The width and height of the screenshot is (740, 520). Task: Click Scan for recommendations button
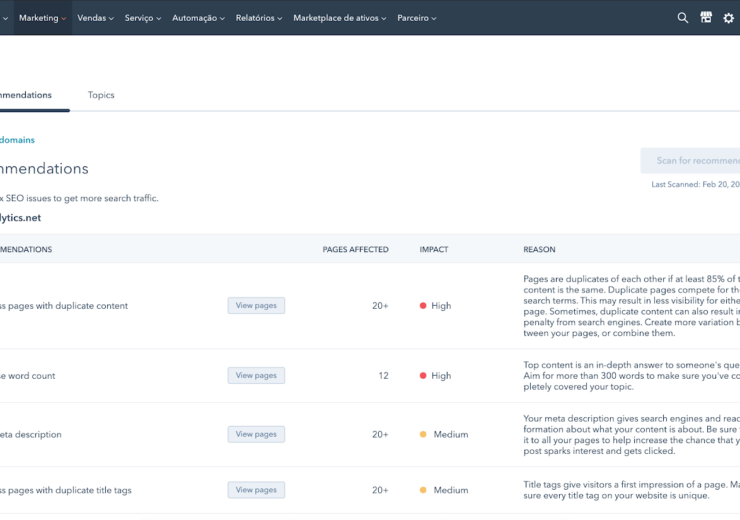690,160
